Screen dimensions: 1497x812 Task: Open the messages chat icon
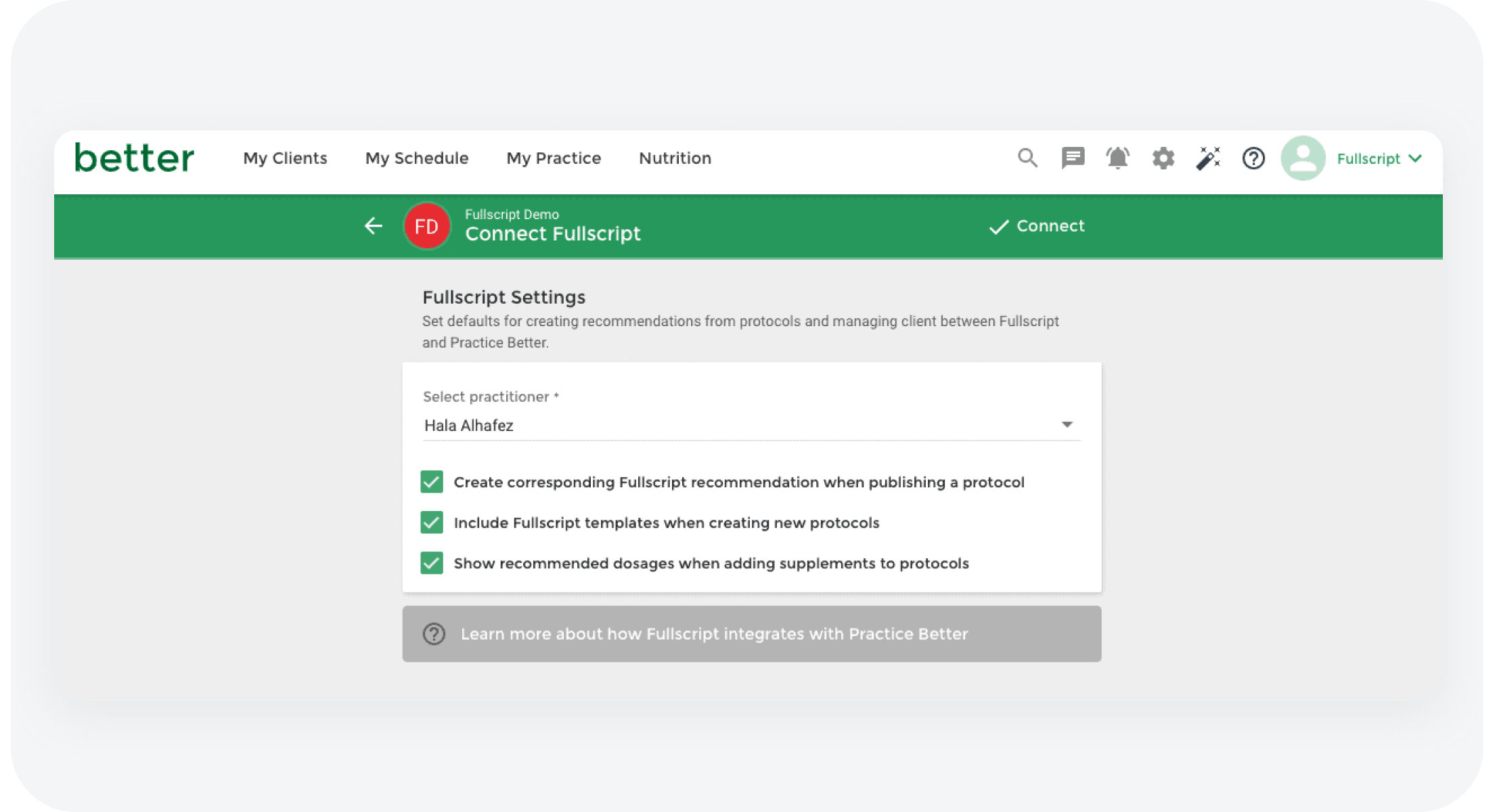click(1073, 158)
